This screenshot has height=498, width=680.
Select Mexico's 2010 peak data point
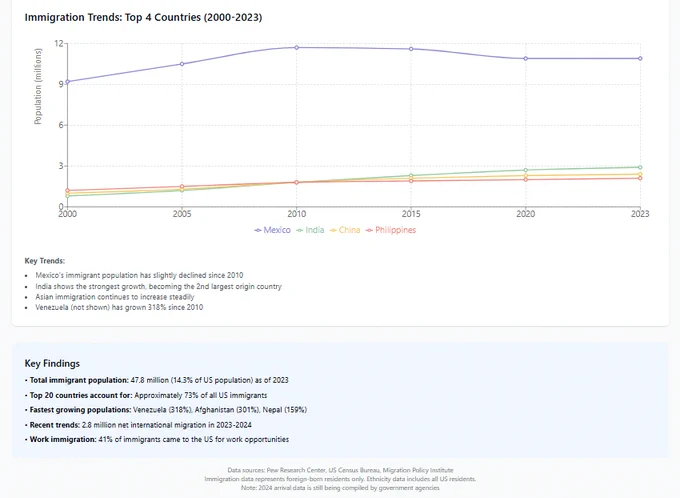tap(297, 47)
